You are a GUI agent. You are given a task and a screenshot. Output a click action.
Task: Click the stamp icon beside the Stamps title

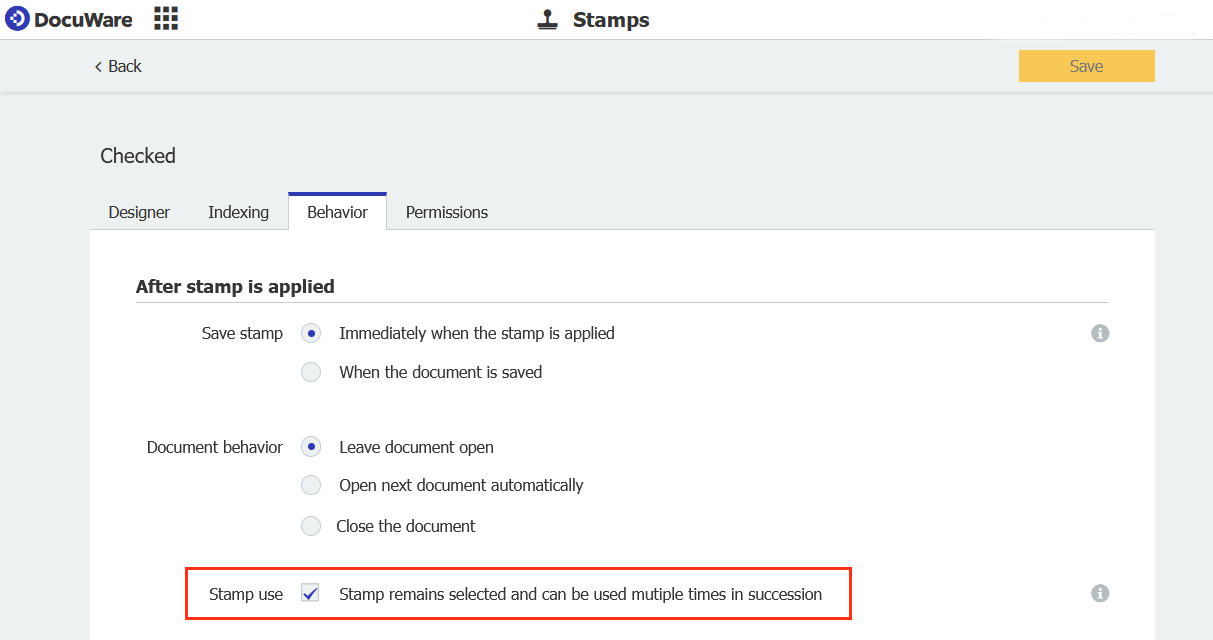547,18
